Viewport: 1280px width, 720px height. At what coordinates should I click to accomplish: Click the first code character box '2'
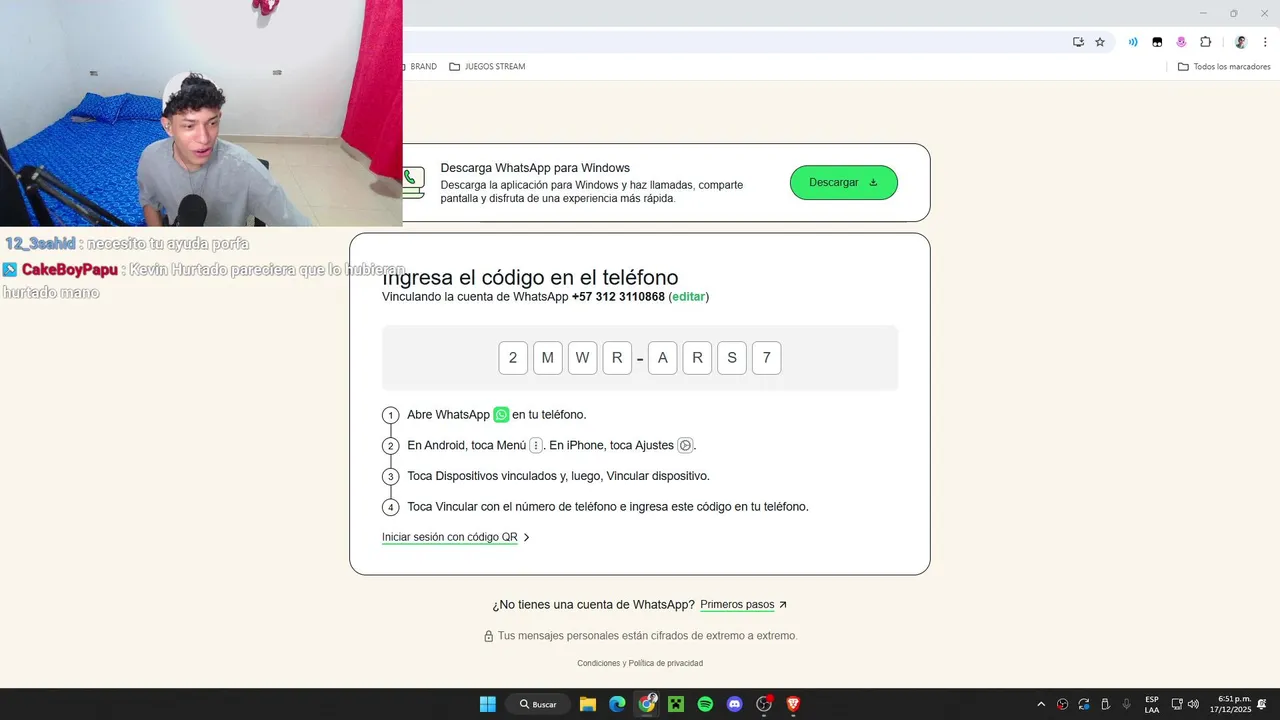tap(513, 358)
